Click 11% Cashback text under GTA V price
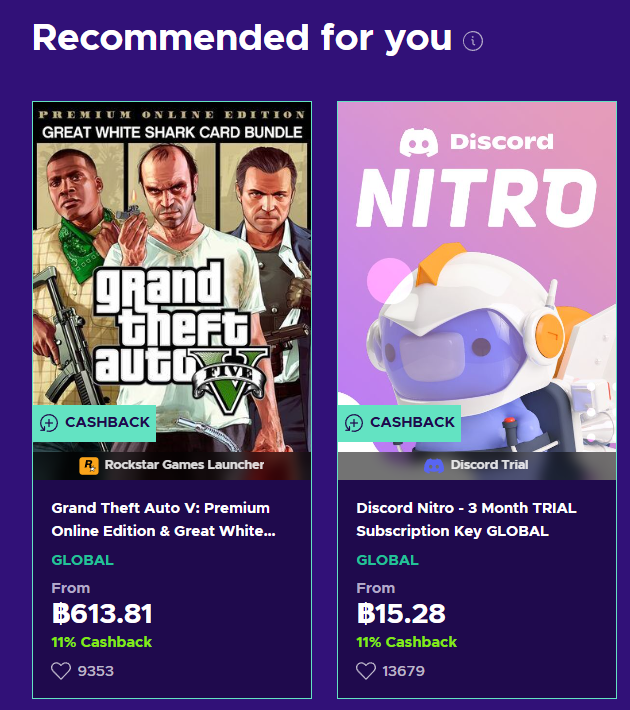 coord(100,642)
